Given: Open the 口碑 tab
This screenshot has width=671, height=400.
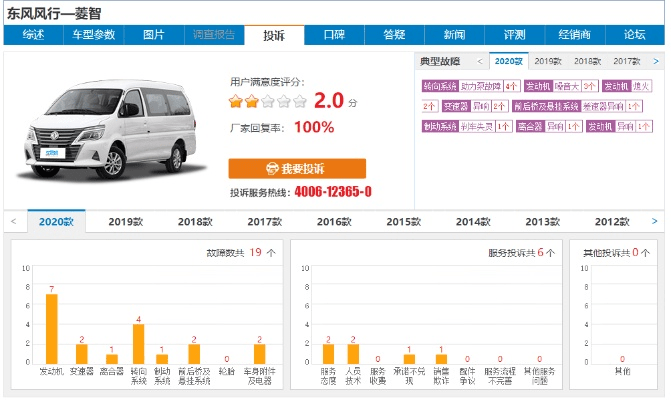Looking at the screenshot, I should (x=334, y=35).
